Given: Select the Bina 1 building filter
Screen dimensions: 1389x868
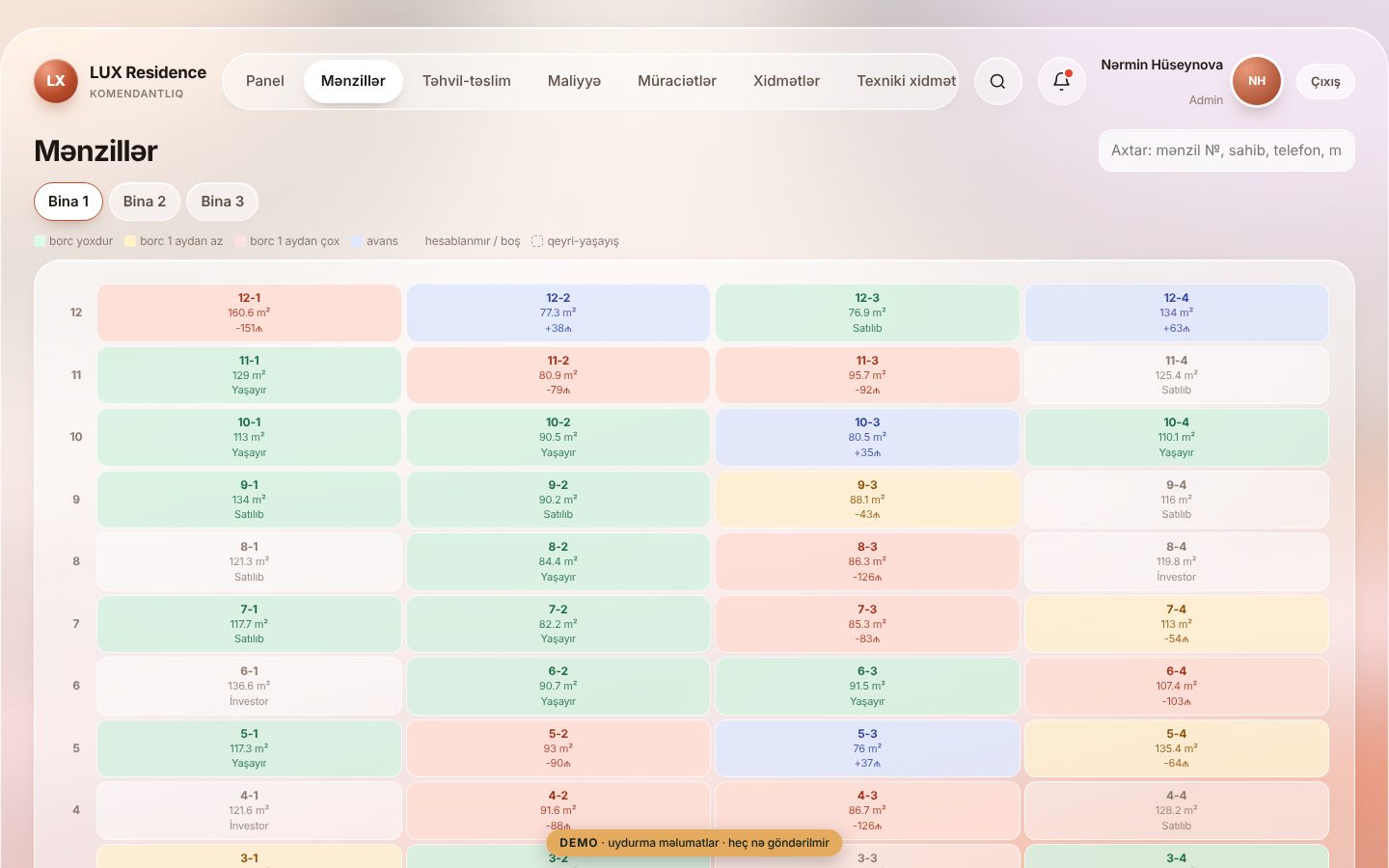Looking at the screenshot, I should (68, 202).
